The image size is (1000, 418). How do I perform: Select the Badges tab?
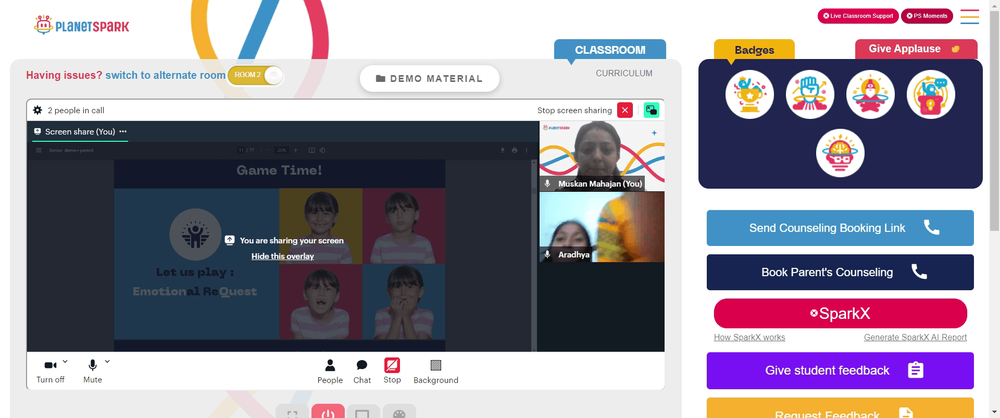pos(754,50)
